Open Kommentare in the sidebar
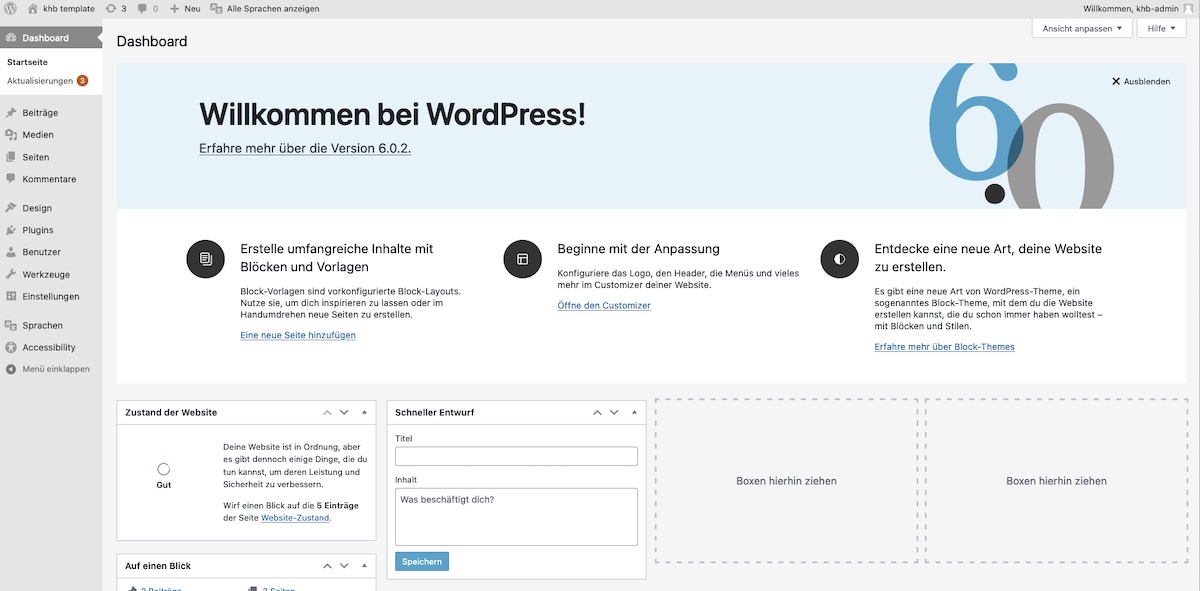This screenshot has height=591, width=1200. 51,179
